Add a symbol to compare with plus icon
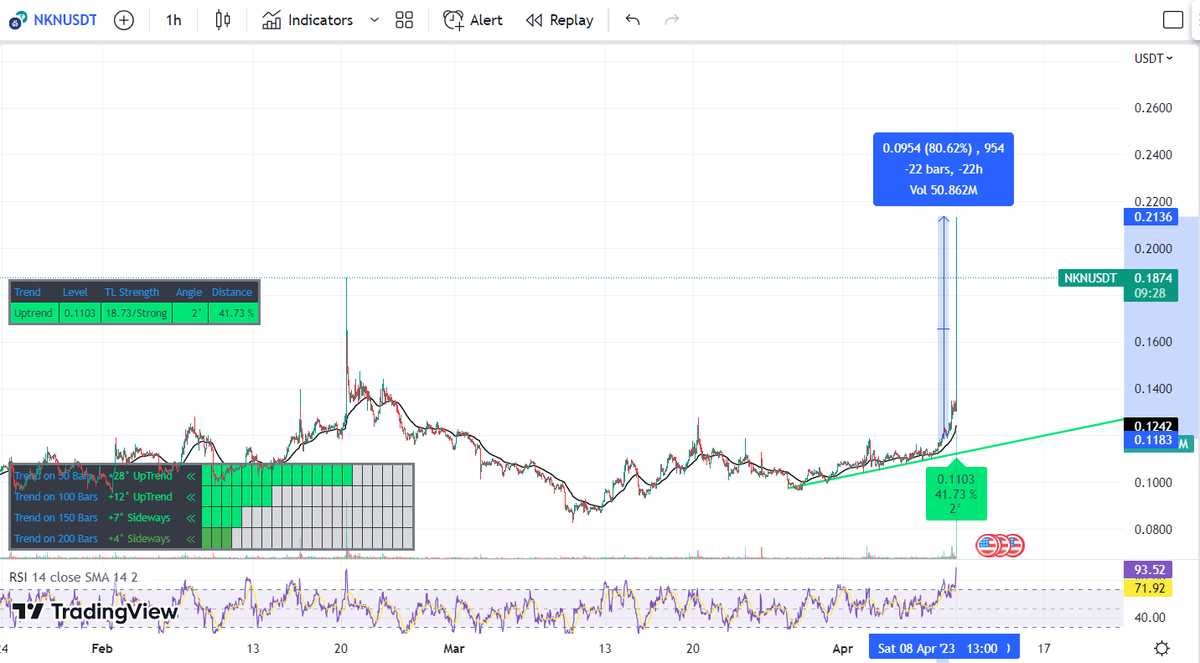Screen dimensions: 1200x663 (124, 20)
